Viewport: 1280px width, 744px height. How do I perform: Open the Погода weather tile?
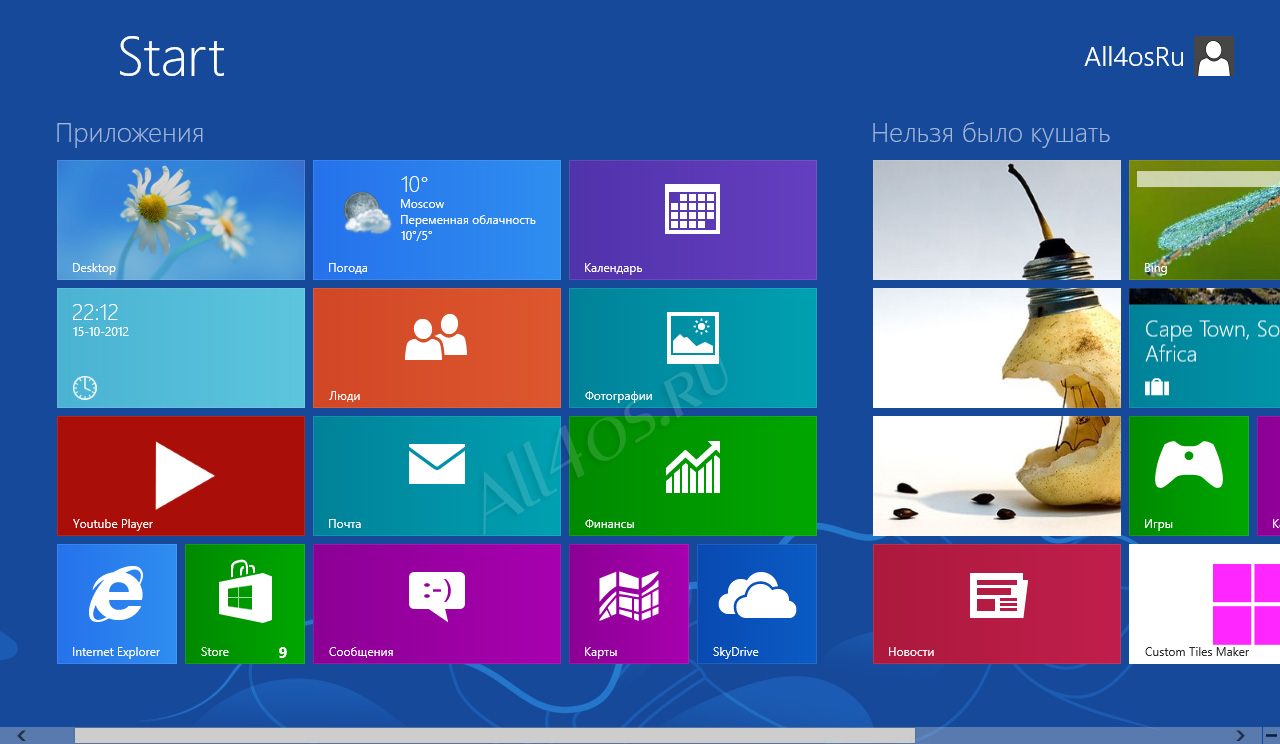[437, 220]
